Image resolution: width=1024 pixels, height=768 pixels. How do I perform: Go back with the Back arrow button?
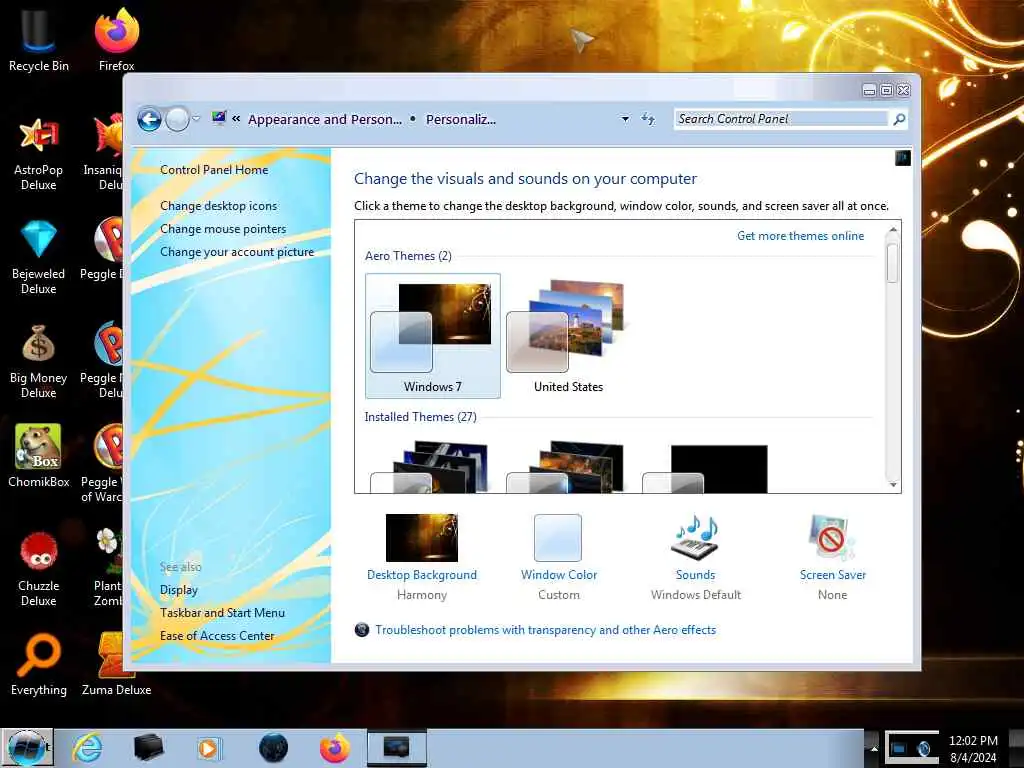point(150,120)
